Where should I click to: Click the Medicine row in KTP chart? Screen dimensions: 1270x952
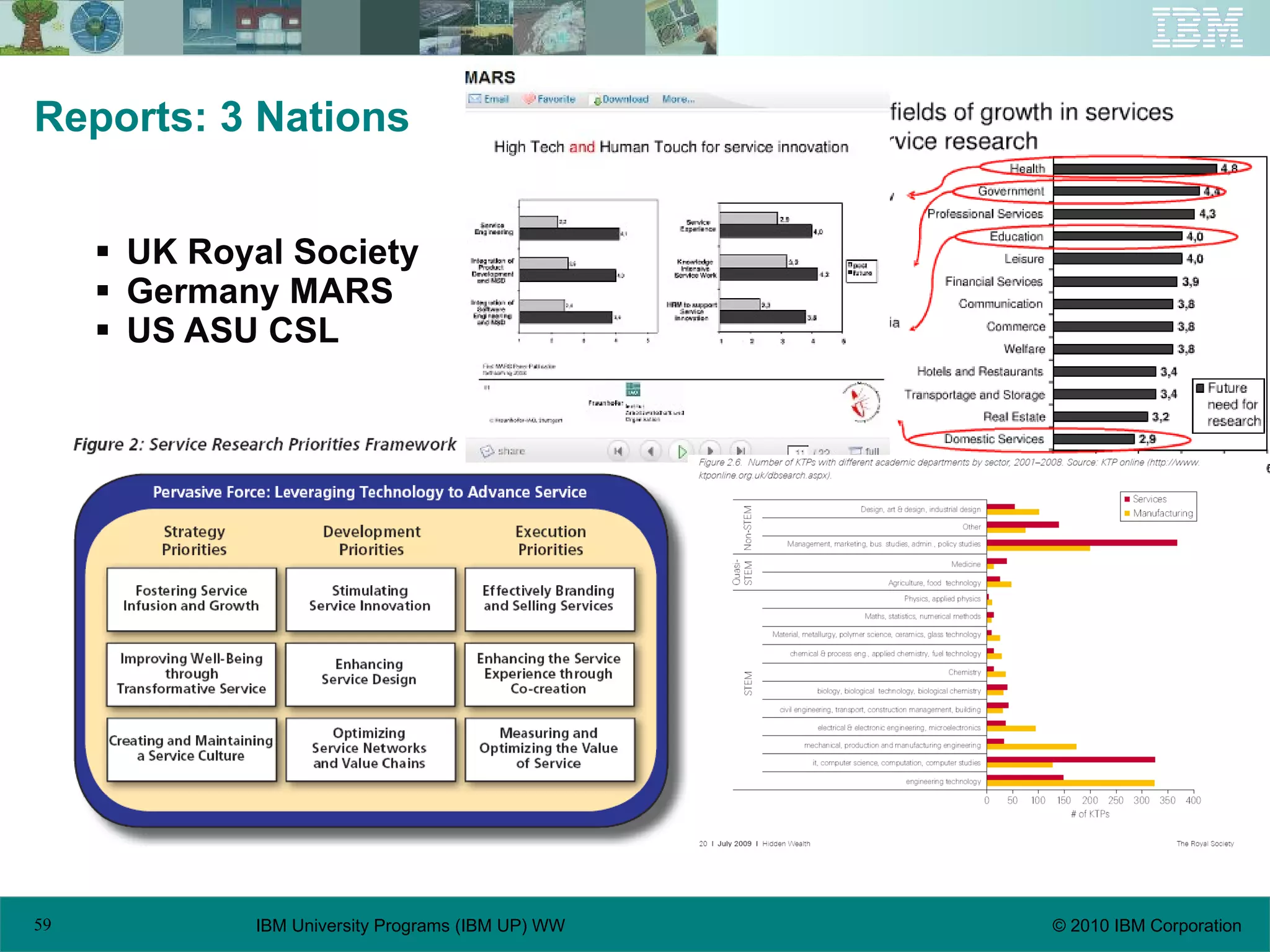tap(966, 564)
